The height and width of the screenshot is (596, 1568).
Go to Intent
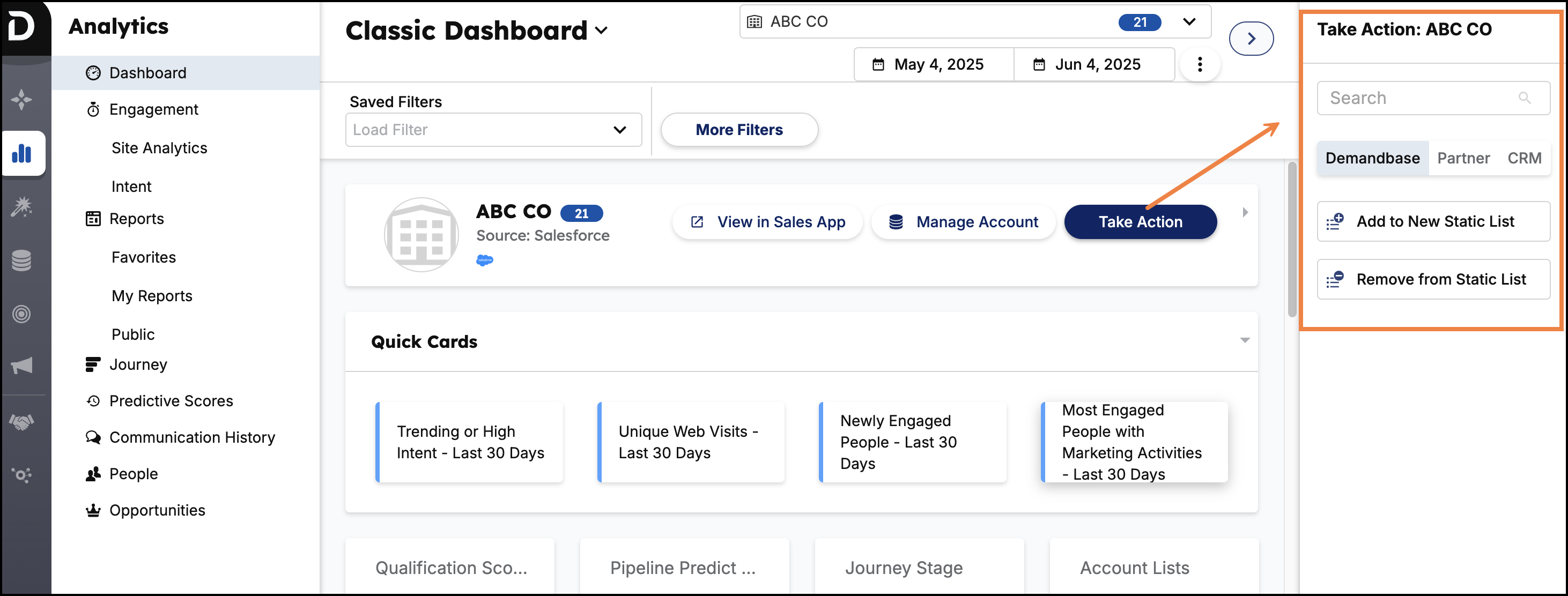(131, 187)
